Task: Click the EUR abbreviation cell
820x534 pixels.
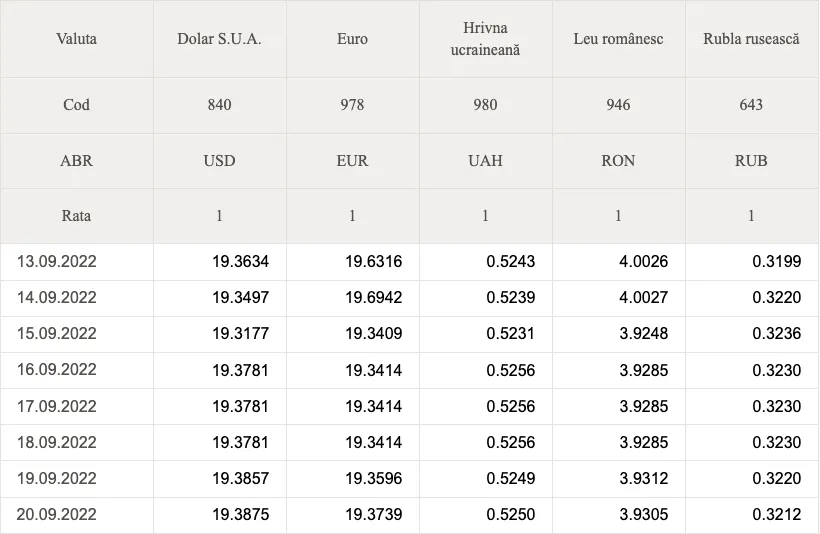Action: tap(352, 161)
